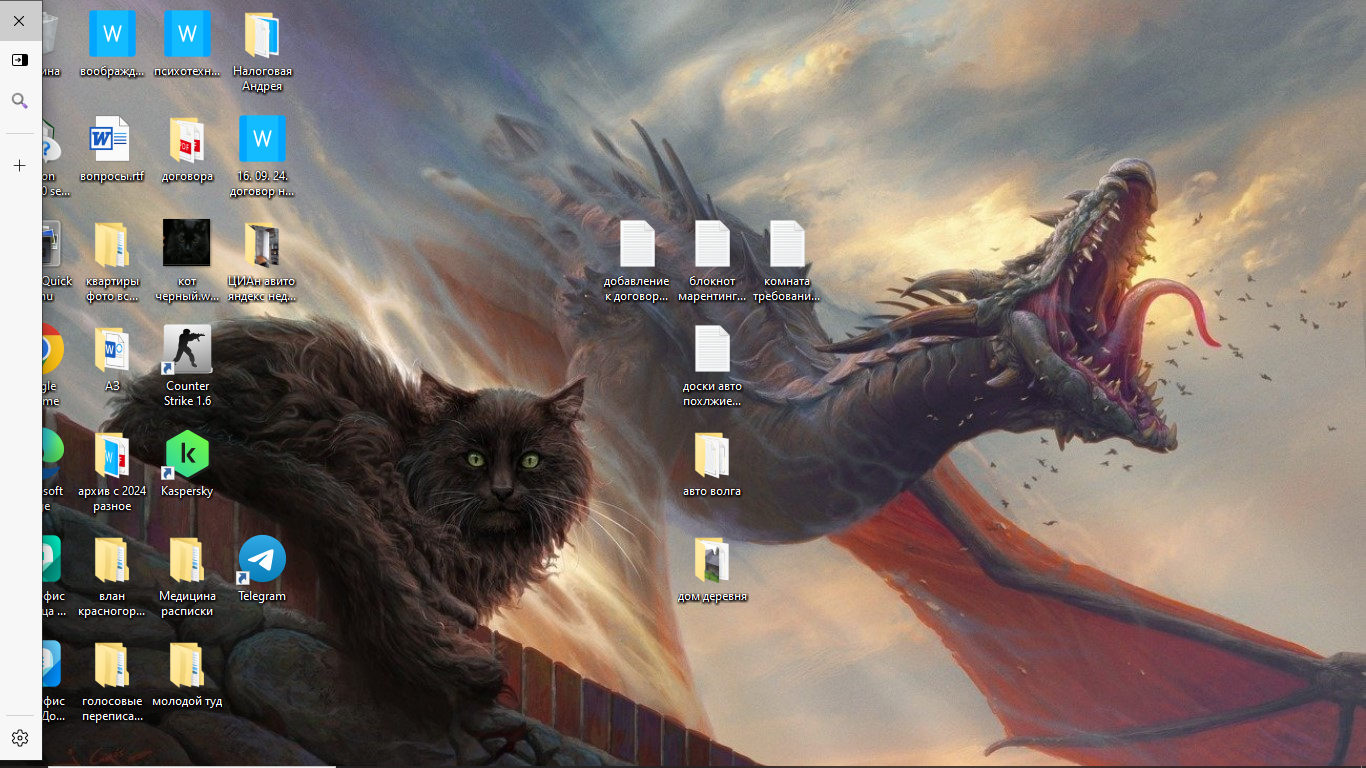The width and height of the screenshot is (1366, 768).
Task: Select the Counter Strike 1.6 shortcut
Action: tap(187, 349)
